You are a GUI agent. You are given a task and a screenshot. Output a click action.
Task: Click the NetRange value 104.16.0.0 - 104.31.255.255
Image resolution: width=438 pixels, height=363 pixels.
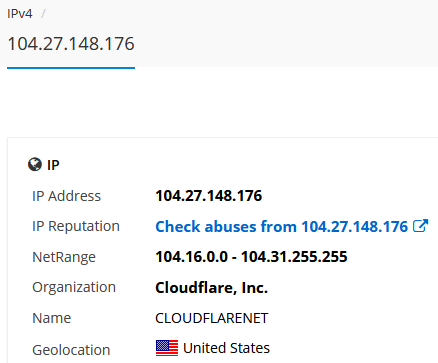pyautogui.click(x=251, y=257)
